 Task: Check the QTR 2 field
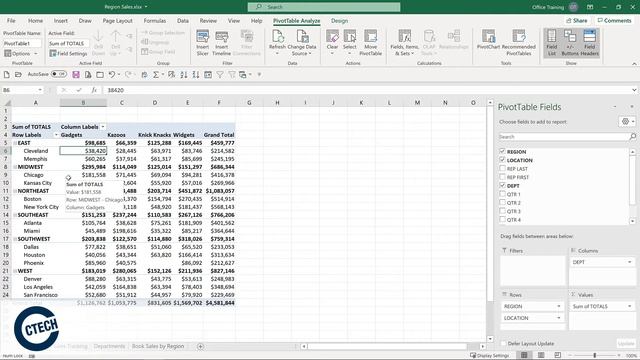[x=502, y=203]
